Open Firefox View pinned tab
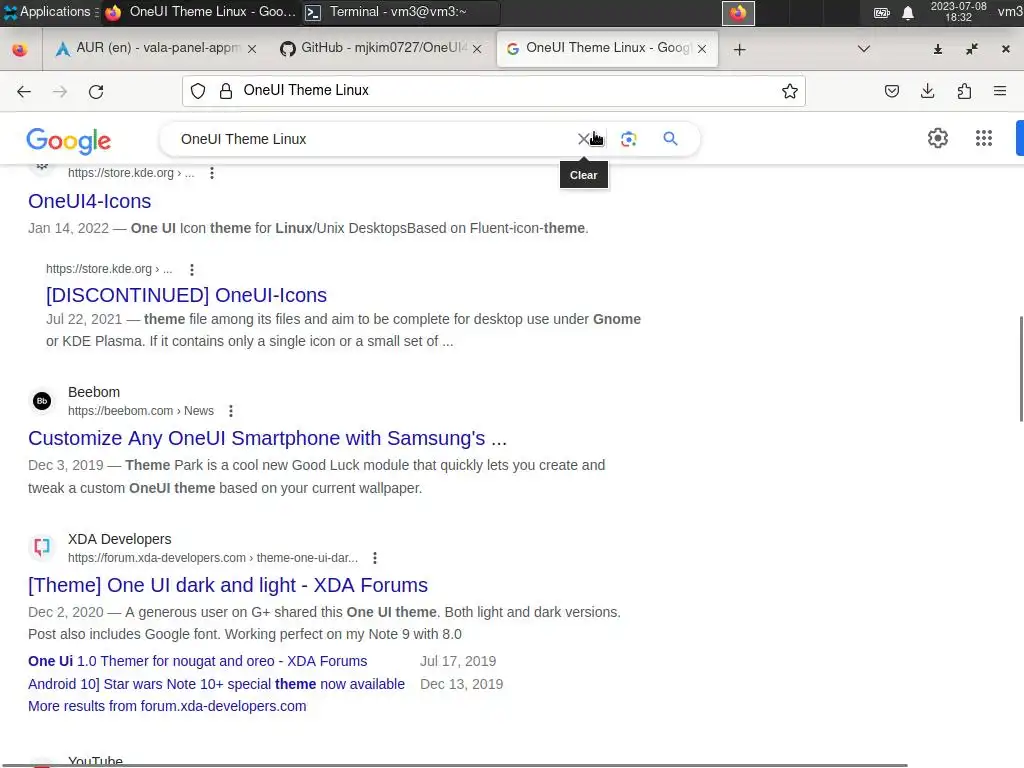The width and height of the screenshot is (1024, 768). pos(20,49)
